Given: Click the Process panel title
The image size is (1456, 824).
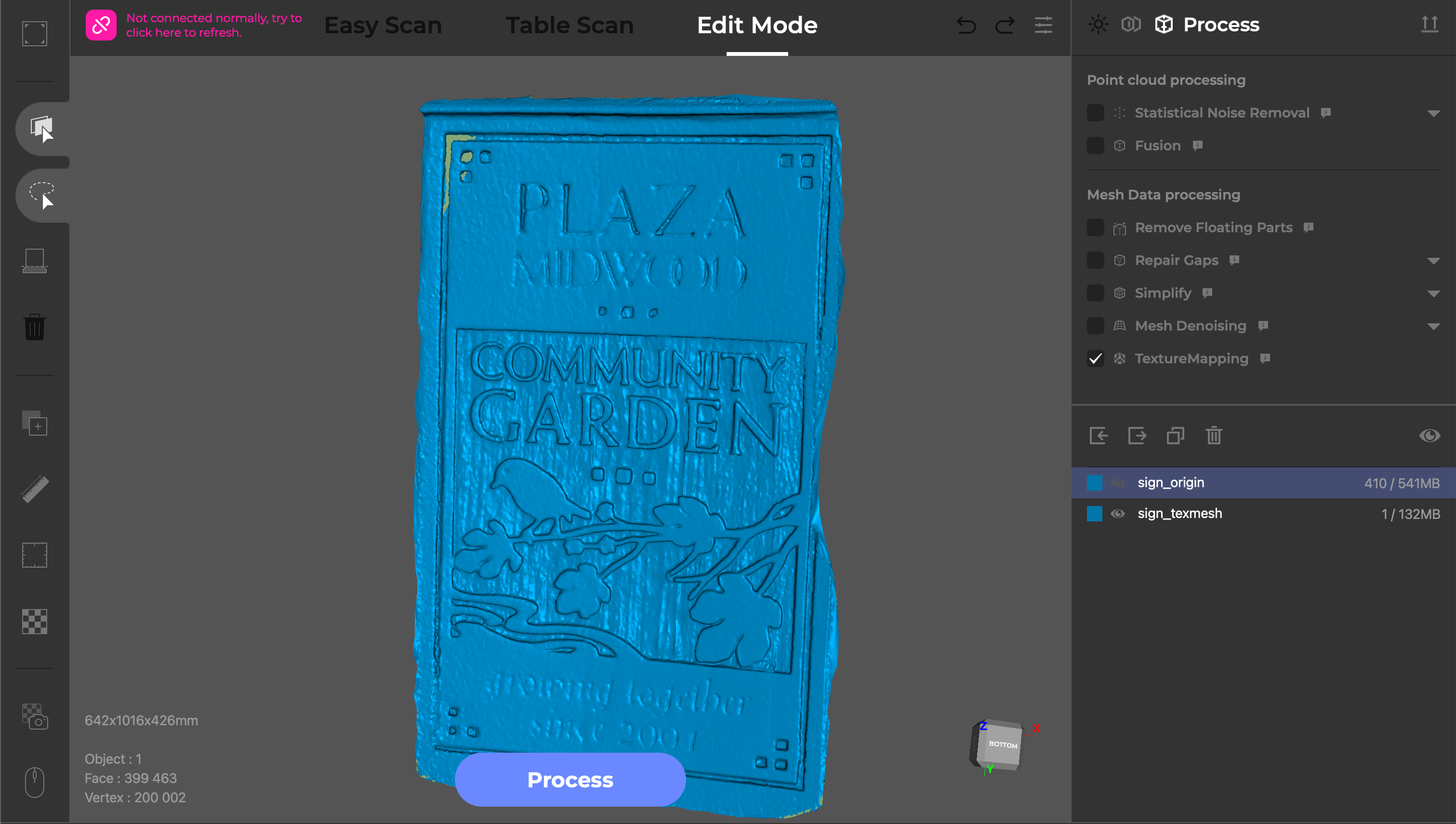Looking at the screenshot, I should tap(1221, 25).
